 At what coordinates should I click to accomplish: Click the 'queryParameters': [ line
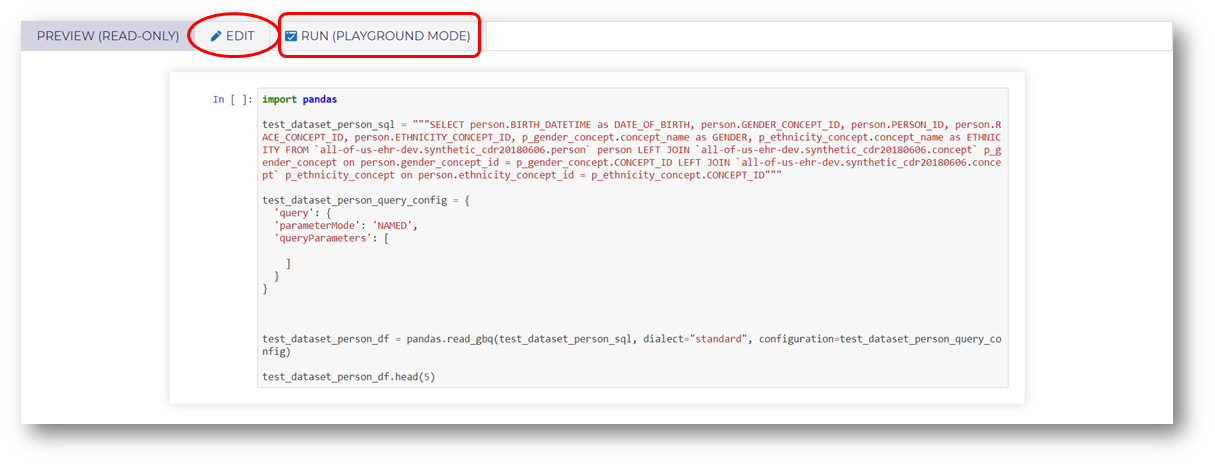(x=331, y=238)
